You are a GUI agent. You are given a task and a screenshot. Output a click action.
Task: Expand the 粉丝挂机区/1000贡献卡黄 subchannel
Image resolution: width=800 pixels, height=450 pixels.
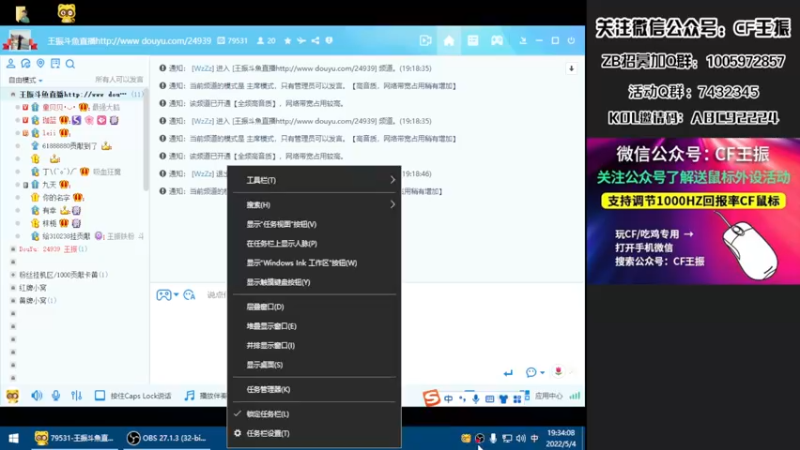click(x=13, y=274)
